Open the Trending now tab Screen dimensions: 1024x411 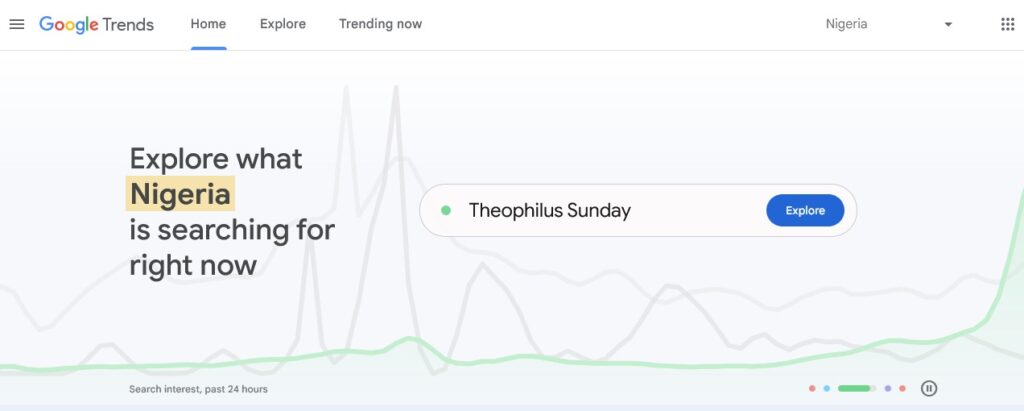coord(380,24)
